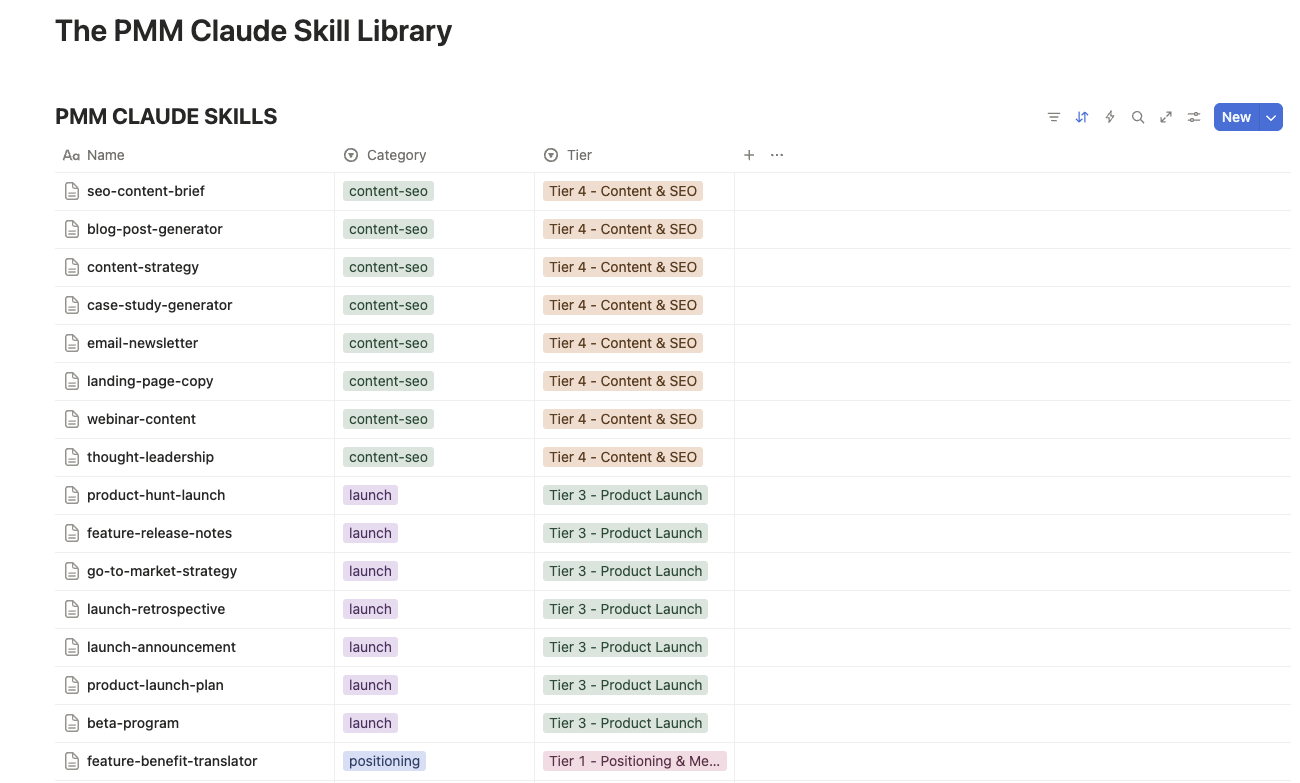Open the blog-post-generator page
The image size is (1300, 783).
click(154, 229)
